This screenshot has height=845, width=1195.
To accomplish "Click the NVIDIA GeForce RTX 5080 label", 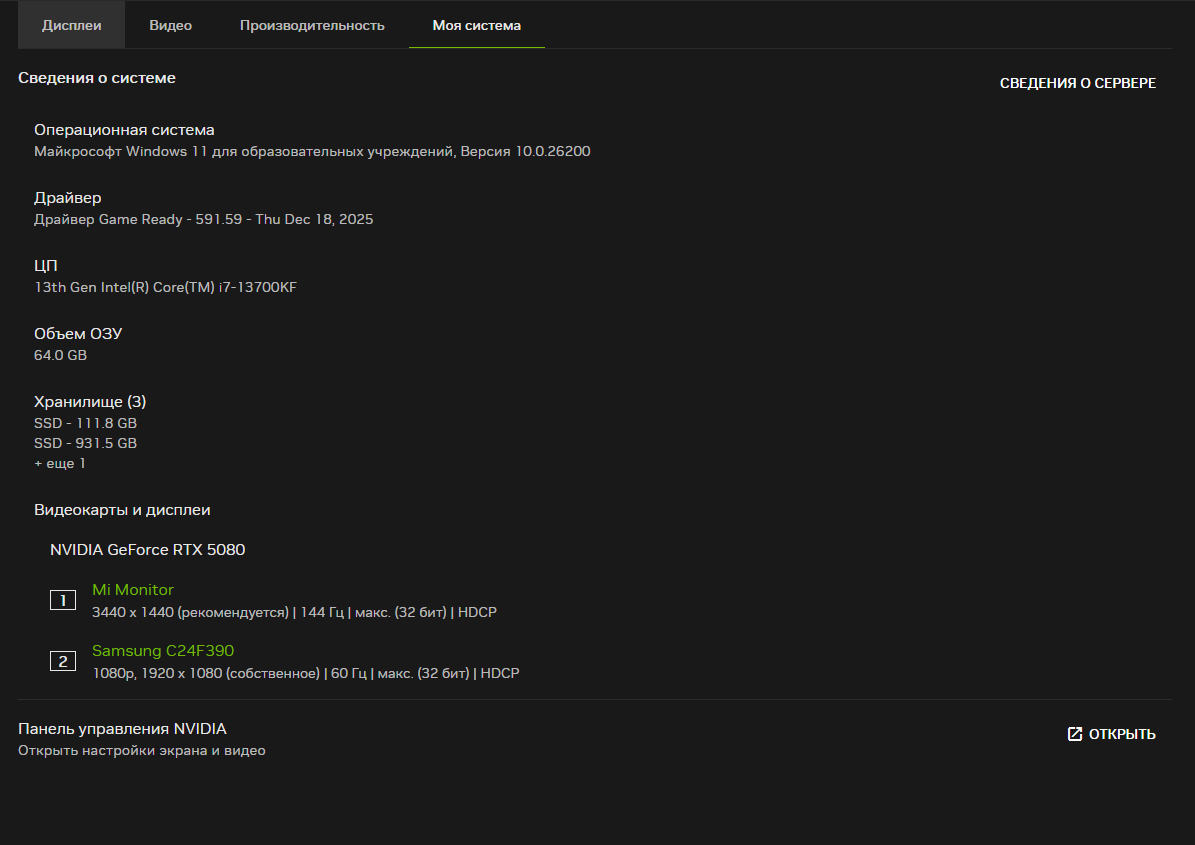I will click(148, 549).
